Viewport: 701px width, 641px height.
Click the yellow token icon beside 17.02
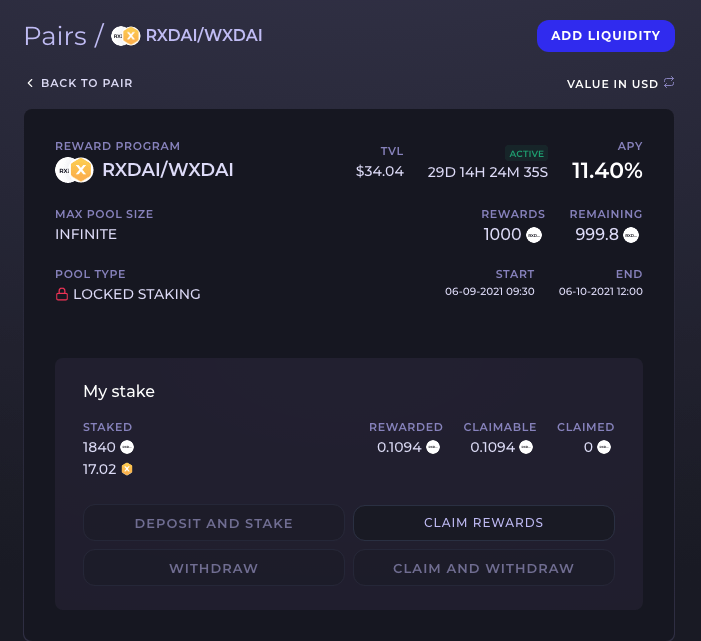click(x=127, y=469)
